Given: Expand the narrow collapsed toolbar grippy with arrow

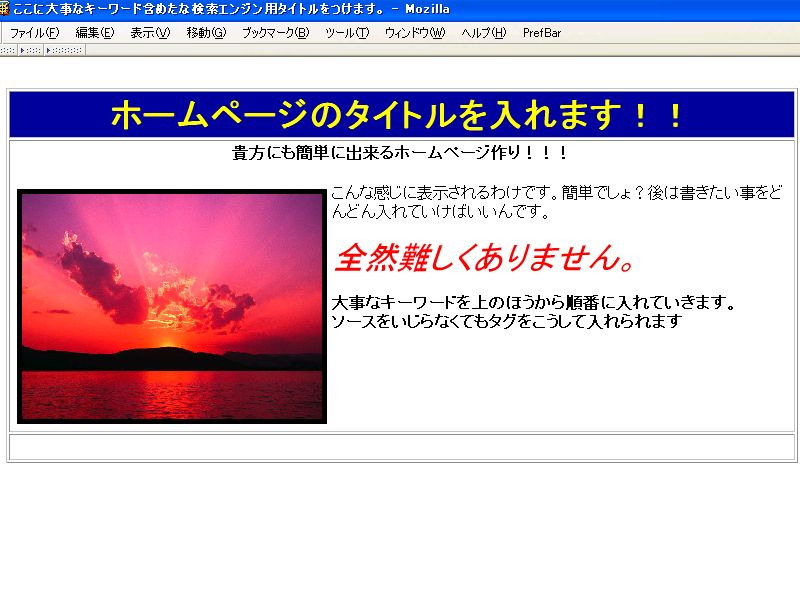Looking at the screenshot, I should 31,50.
